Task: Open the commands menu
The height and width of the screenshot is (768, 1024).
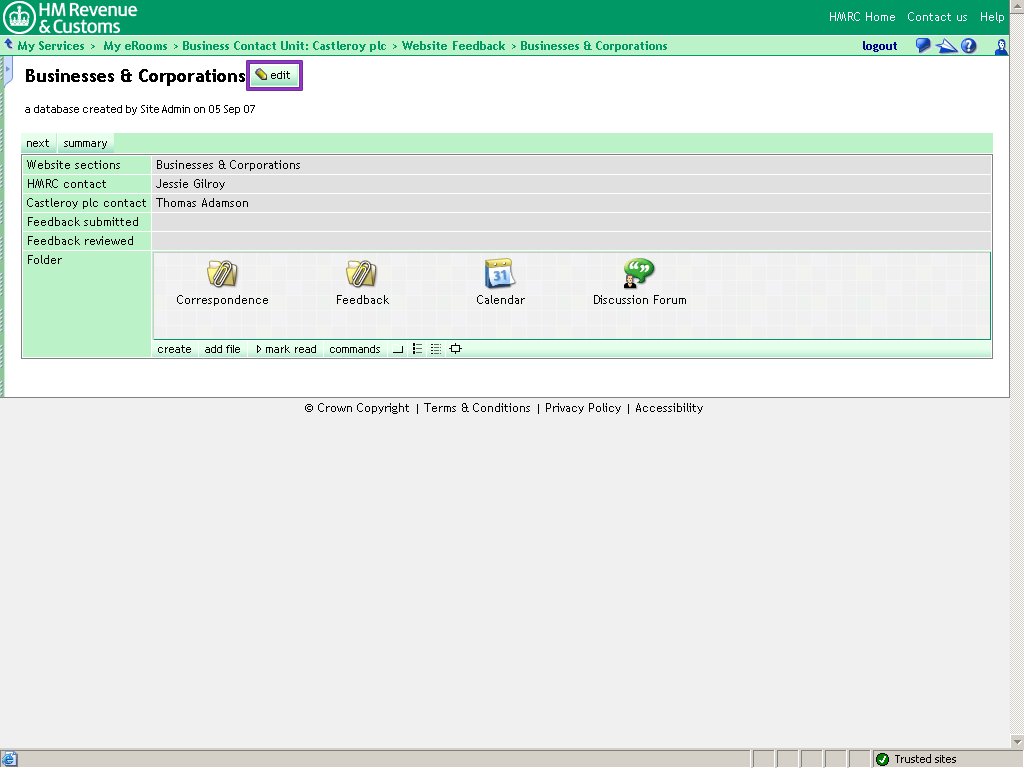Action: click(x=354, y=349)
